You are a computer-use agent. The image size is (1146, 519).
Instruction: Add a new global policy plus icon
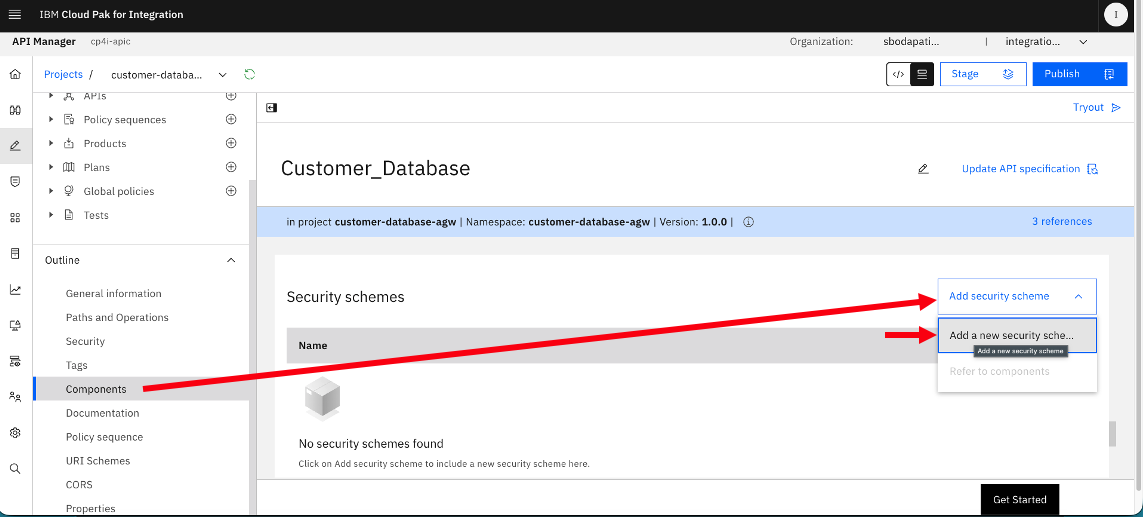[x=231, y=191]
